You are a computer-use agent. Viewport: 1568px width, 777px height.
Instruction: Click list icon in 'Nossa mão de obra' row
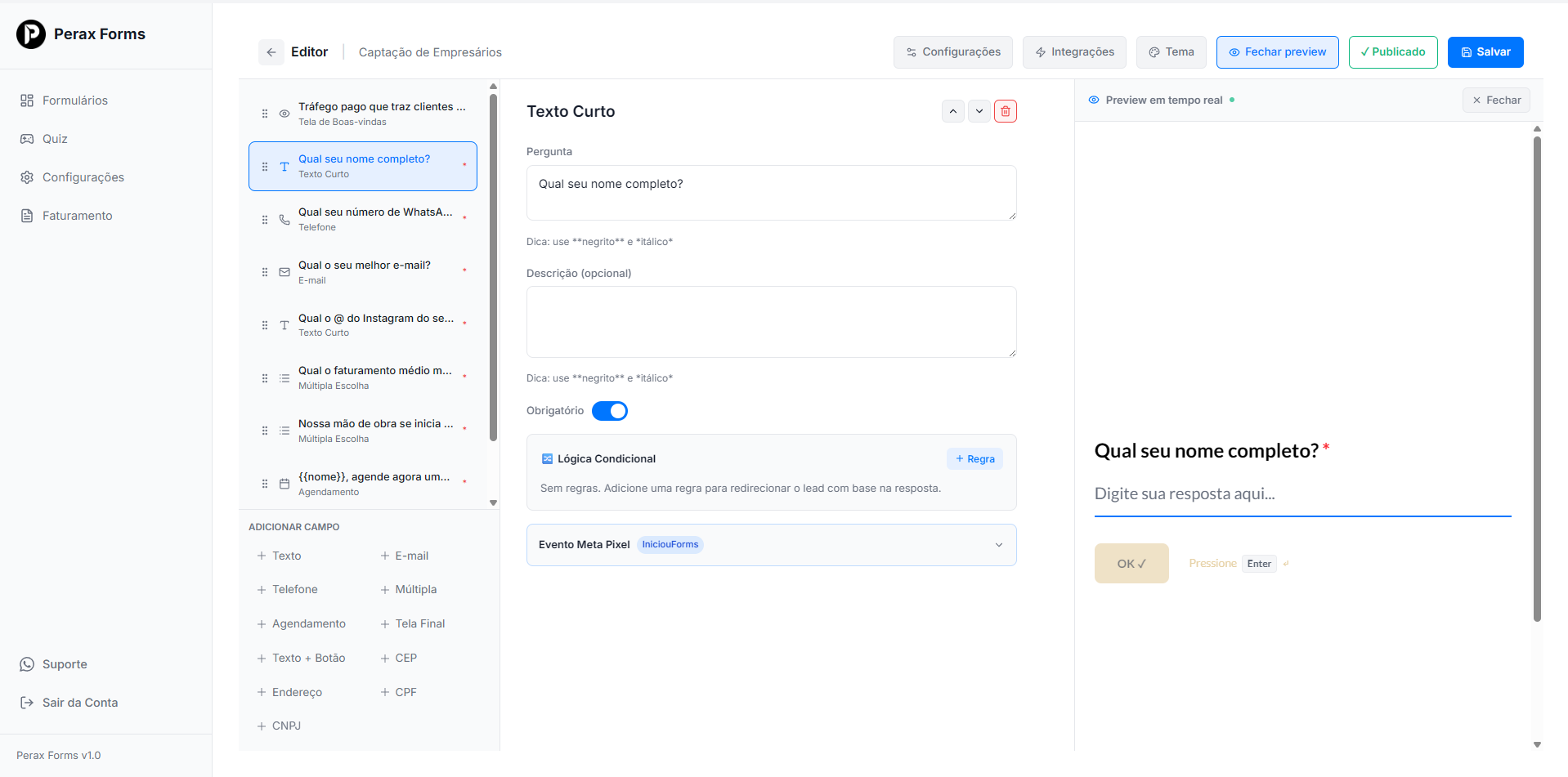click(284, 431)
